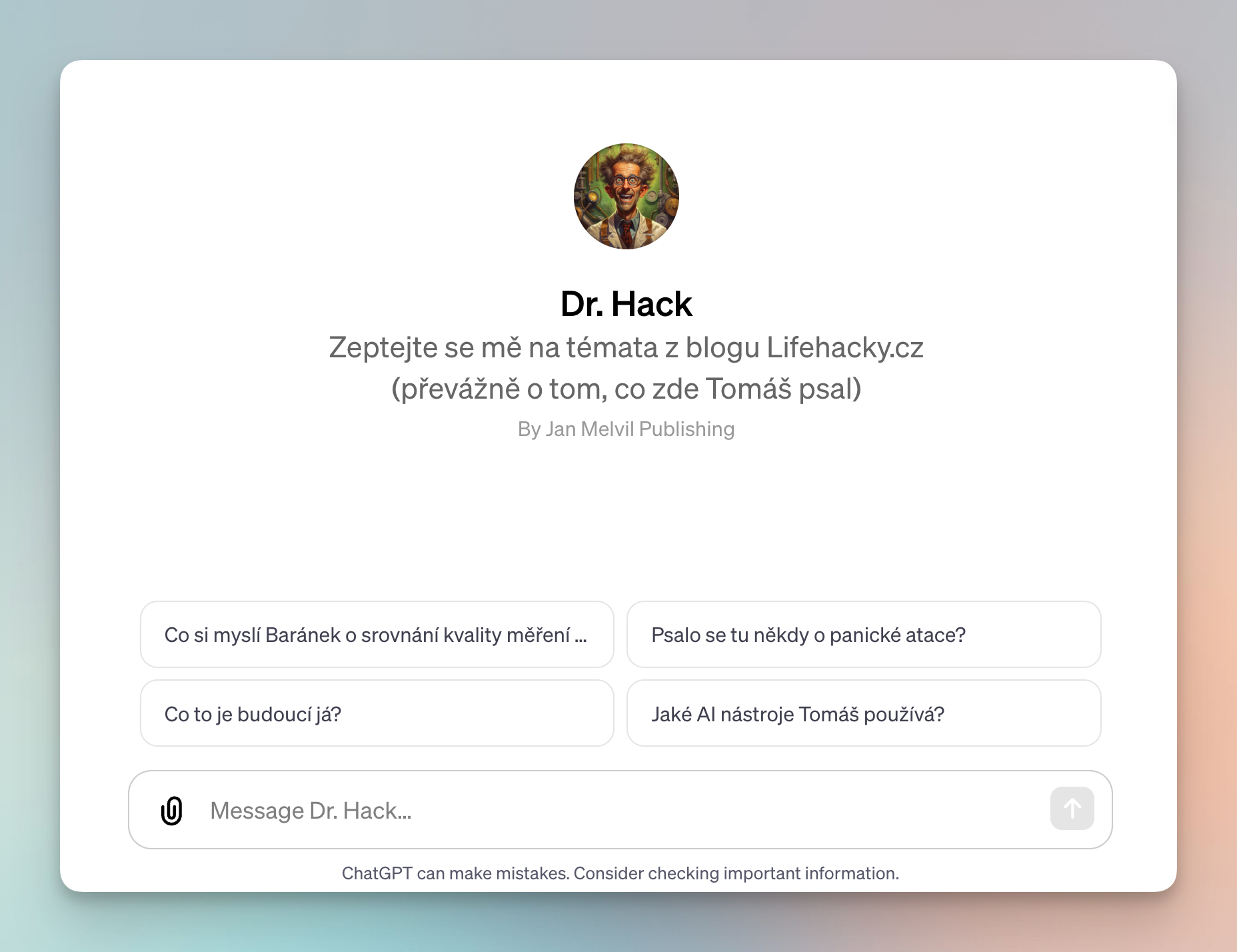
Task: Click the description line "(převážně o tom, co zde Tomáš psal)"
Action: (626, 389)
